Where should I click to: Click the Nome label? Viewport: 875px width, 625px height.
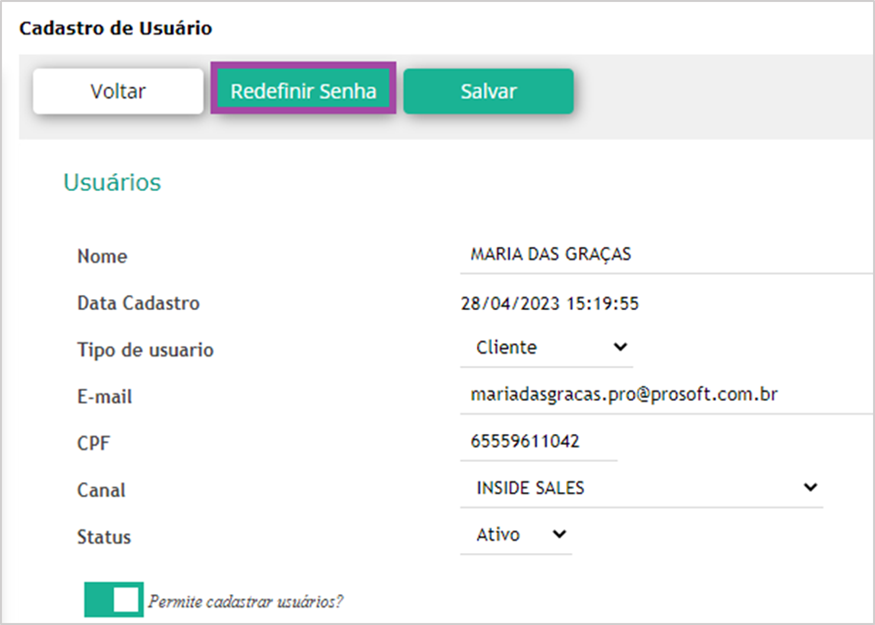click(x=102, y=256)
